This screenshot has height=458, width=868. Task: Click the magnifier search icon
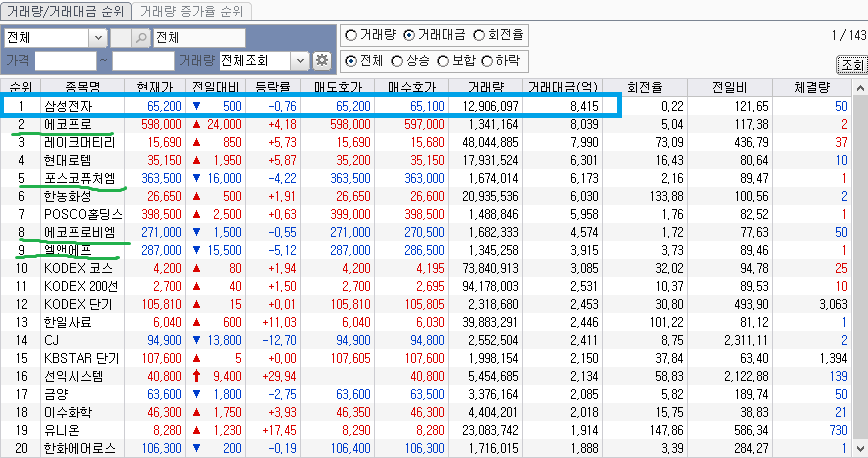[x=141, y=38]
